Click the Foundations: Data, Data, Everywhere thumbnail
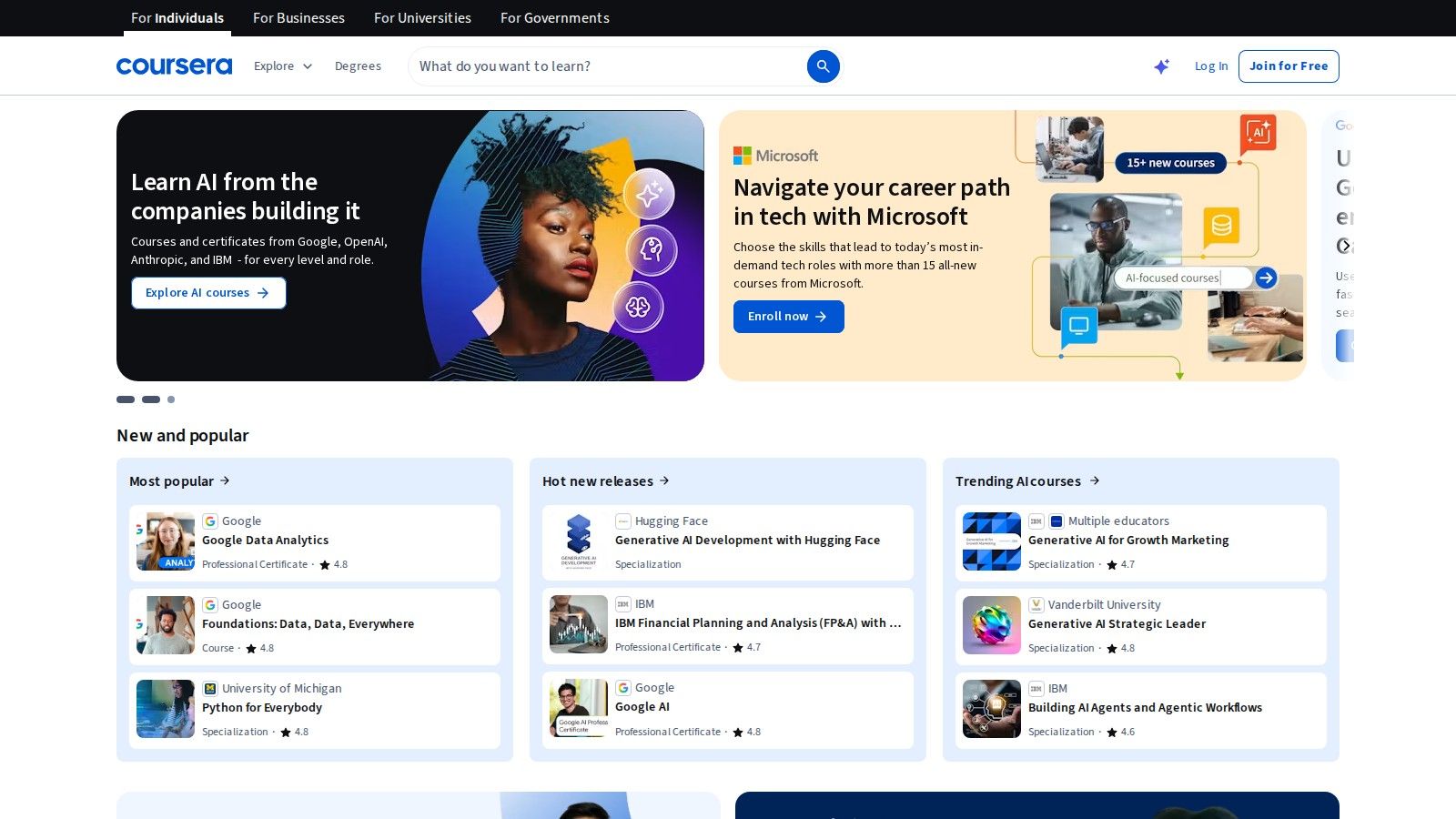The width and height of the screenshot is (1456, 819). pyautogui.click(x=166, y=625)
